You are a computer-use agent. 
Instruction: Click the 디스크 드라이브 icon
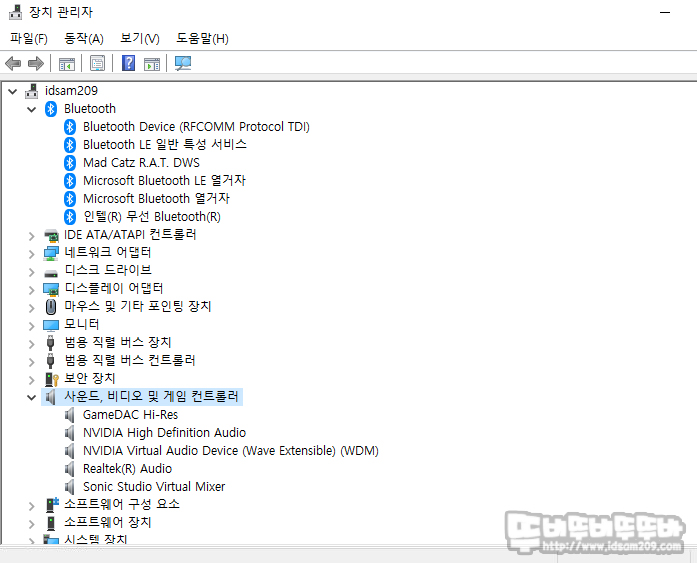(x=51, y=273)
